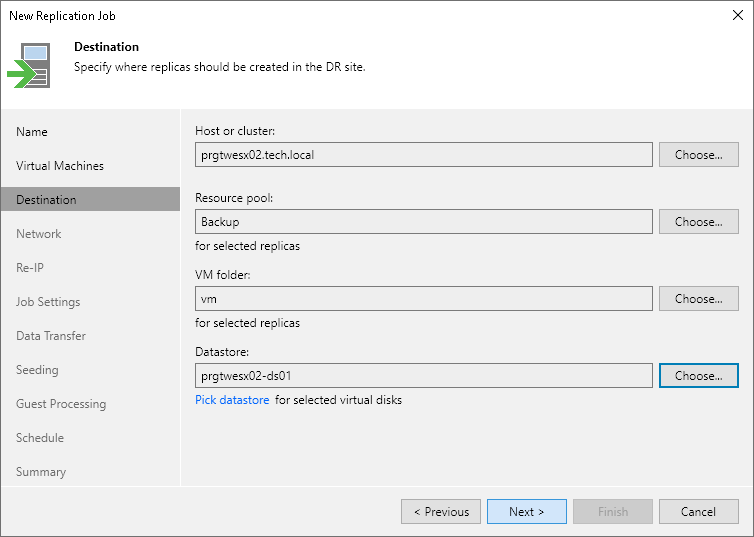The height and width of the screenshot is (537, 754).
Task: Choose a datastore
Action: coord(699,375)
